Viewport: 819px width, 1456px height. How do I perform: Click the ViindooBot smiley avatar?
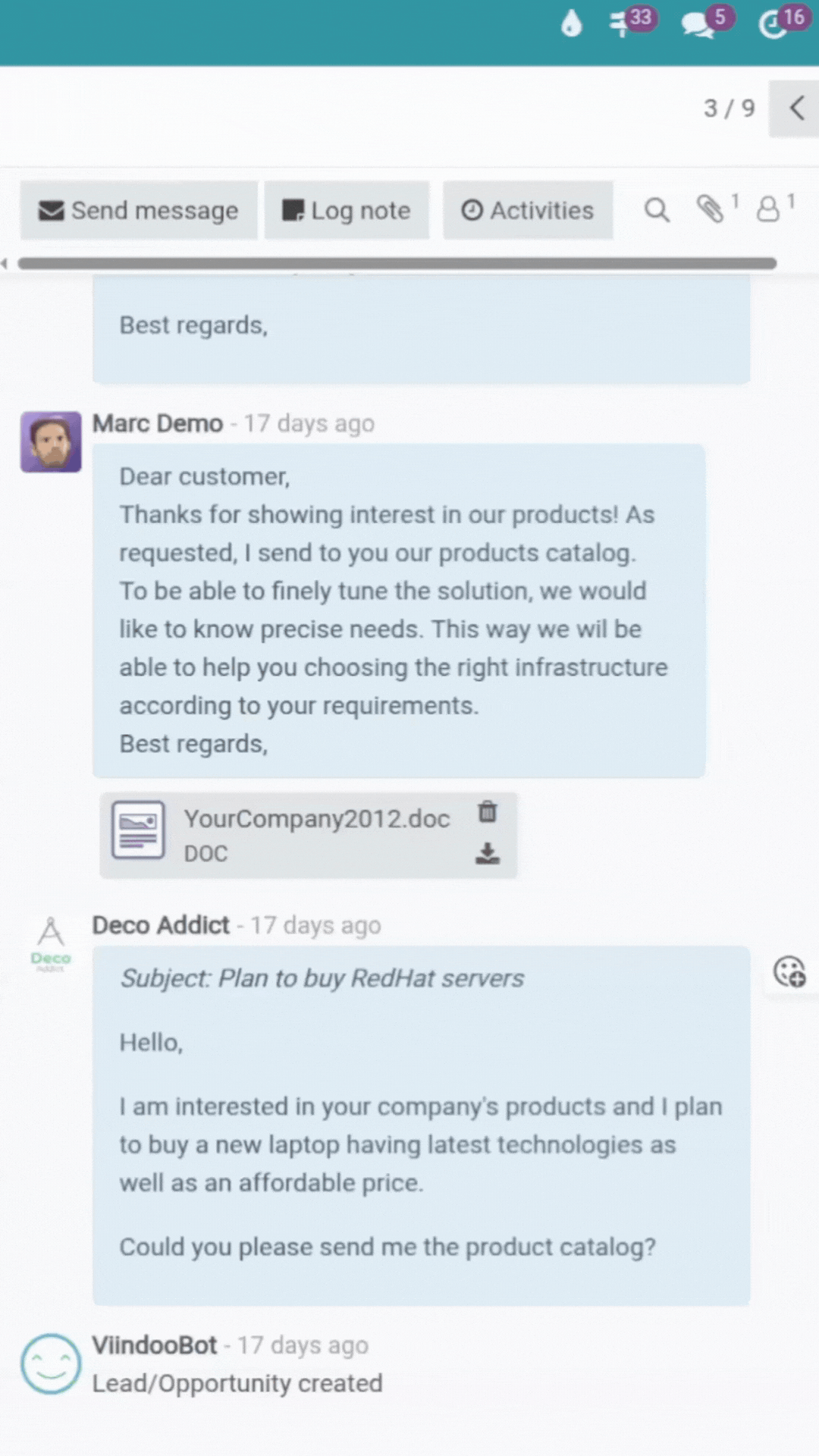pos(51,1363)
